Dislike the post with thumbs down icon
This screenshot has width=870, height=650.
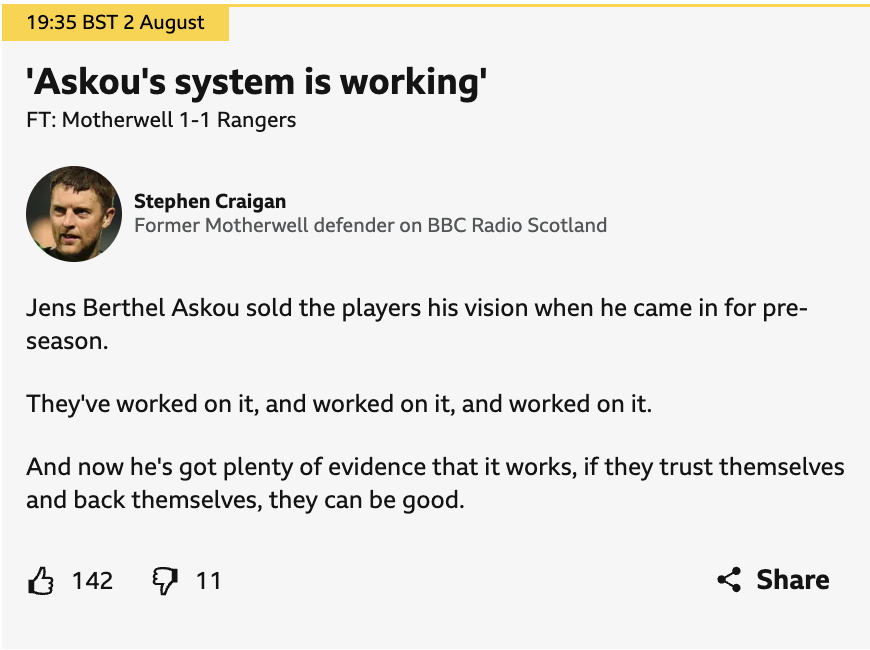tap(163, 580)
